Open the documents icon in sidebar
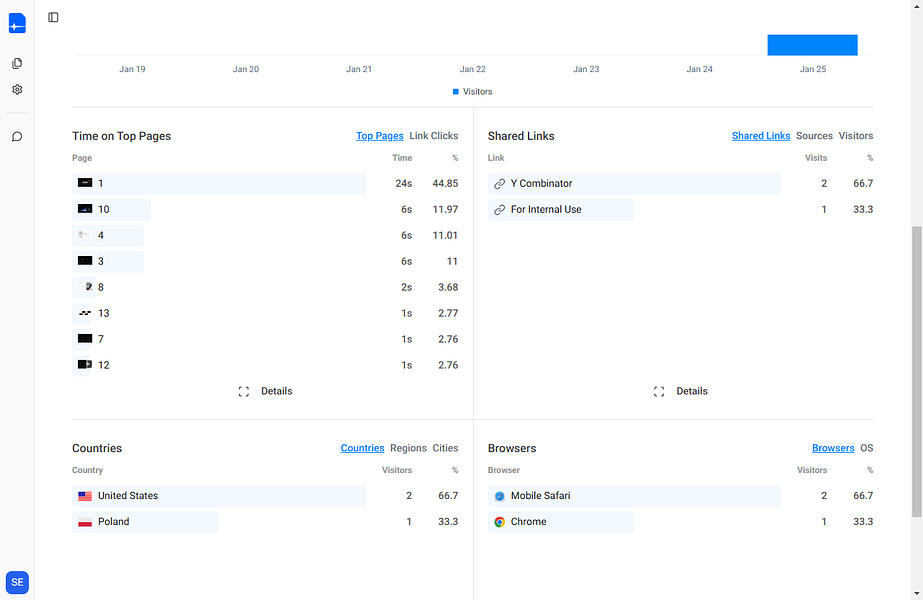Viewport: 923px width, 600px height. pyautogui.click(x=17, y=63)
